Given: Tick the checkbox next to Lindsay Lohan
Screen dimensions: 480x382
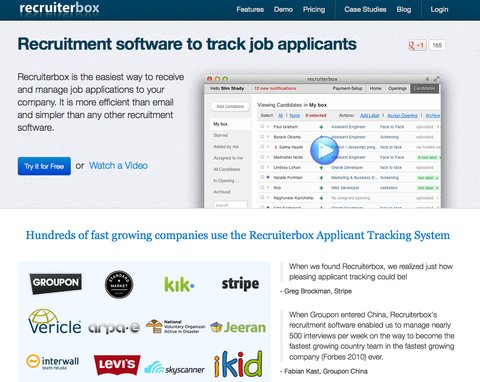Looking at the screenshot, I should 262,167.
